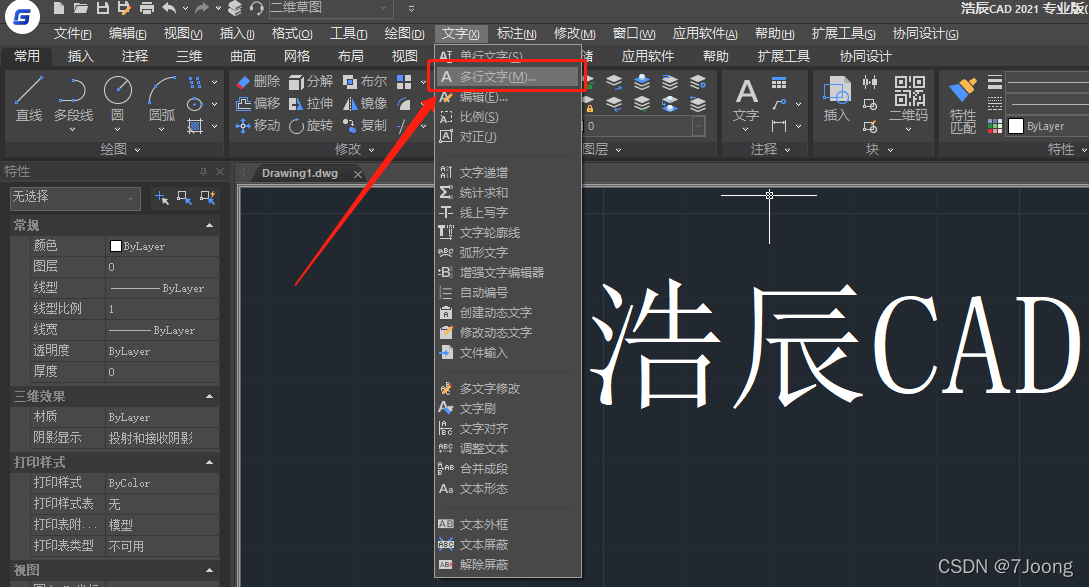Click the 厚度 value field showing 0
Image resolution: width=1089 pixels, height=587 pixels.
pyautogui.click(x=162, y=372)
